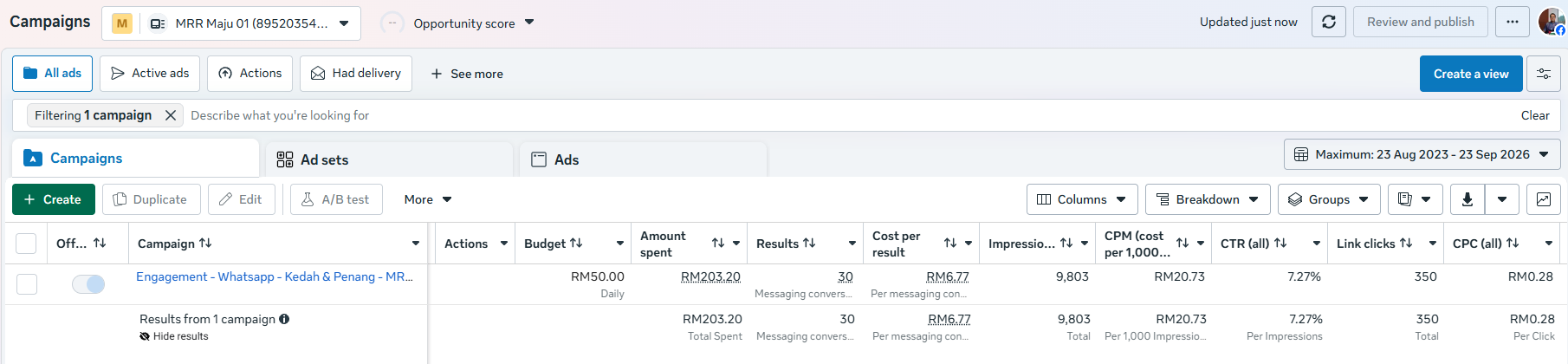This screenshot has height=364, width=1568.
Task: Toggle the Engagement Whatsapp campaign on/off switch
Action: click(88, 283)
